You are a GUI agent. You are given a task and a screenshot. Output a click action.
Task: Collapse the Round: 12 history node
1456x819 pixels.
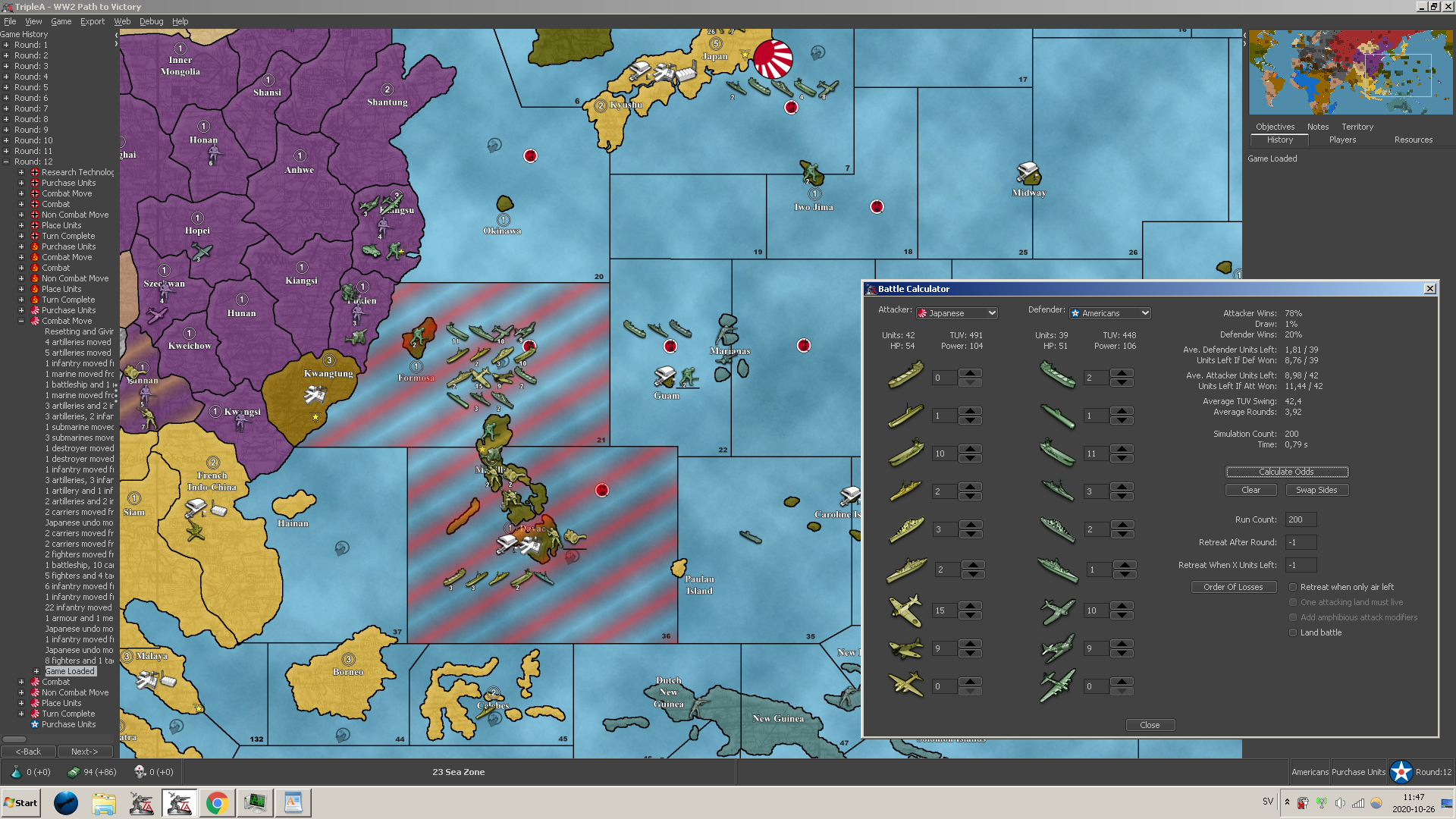point(6,162)
